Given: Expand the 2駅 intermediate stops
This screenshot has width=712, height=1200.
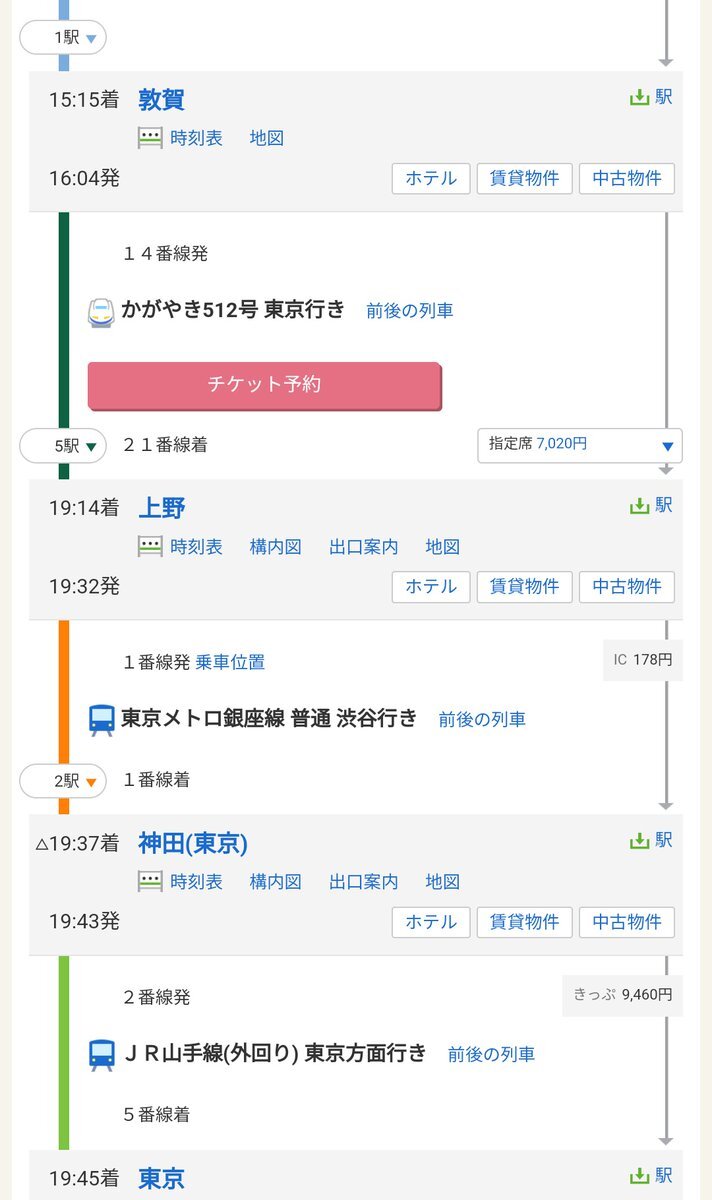Looking at the screenshot, I should click(x=63, y=781).
